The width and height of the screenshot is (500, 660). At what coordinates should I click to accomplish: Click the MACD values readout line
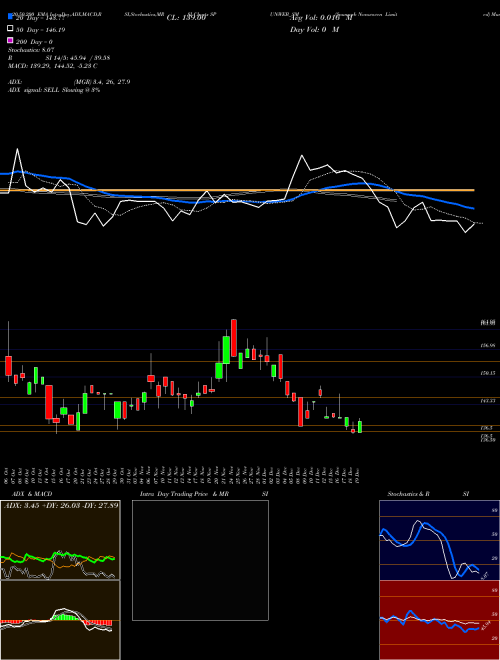coord(53,66)
